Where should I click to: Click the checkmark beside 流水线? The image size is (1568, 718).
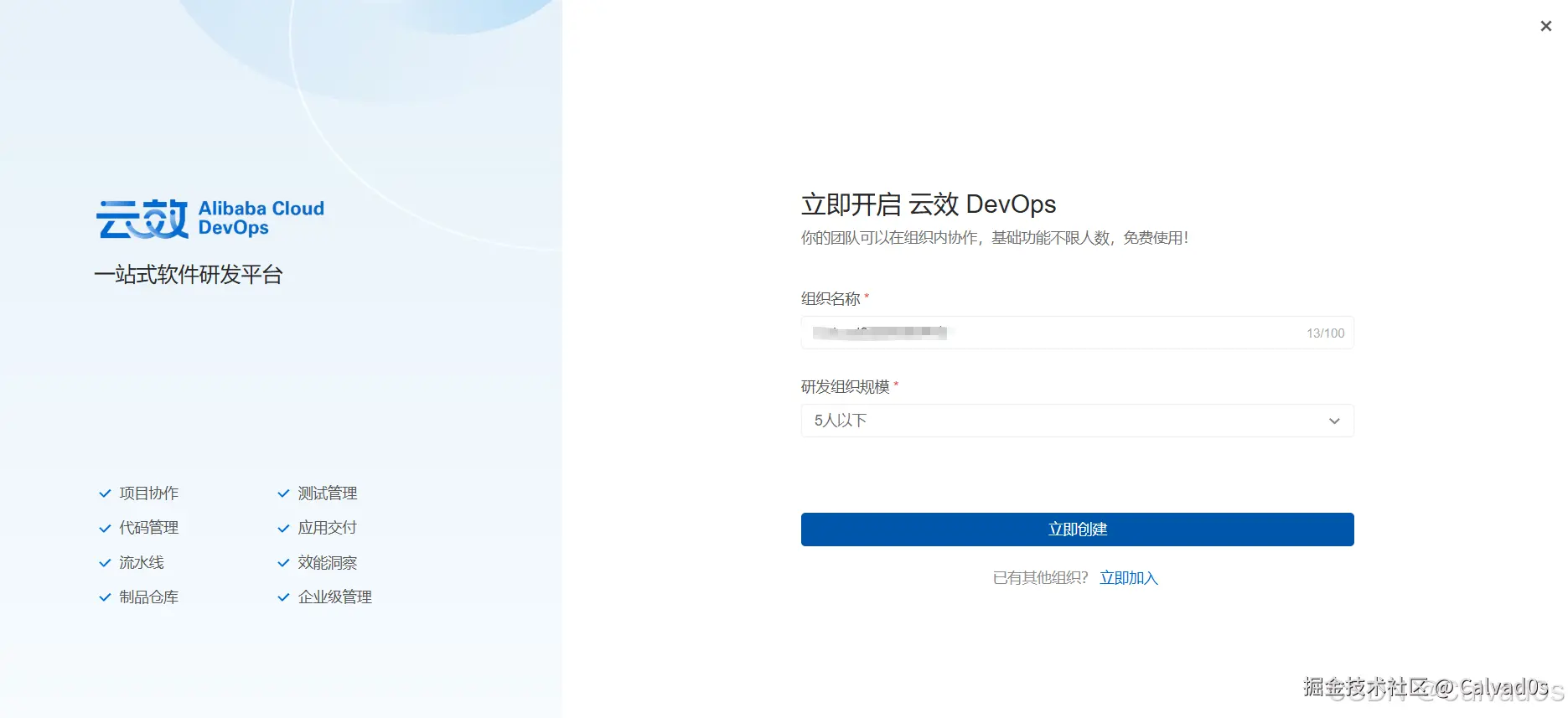105,563
